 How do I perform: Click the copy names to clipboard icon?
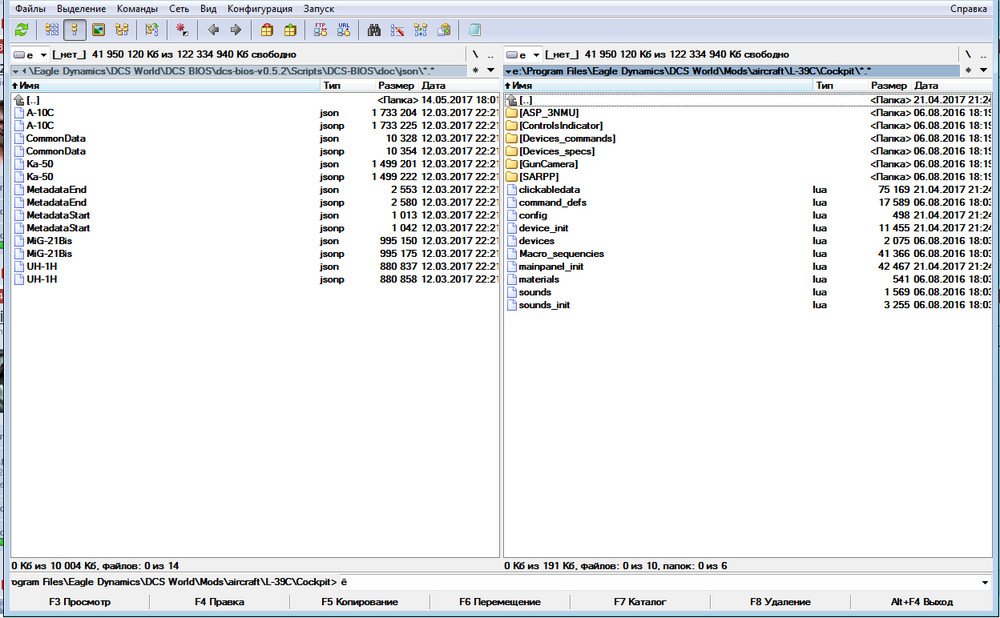(x=444, y=29)
